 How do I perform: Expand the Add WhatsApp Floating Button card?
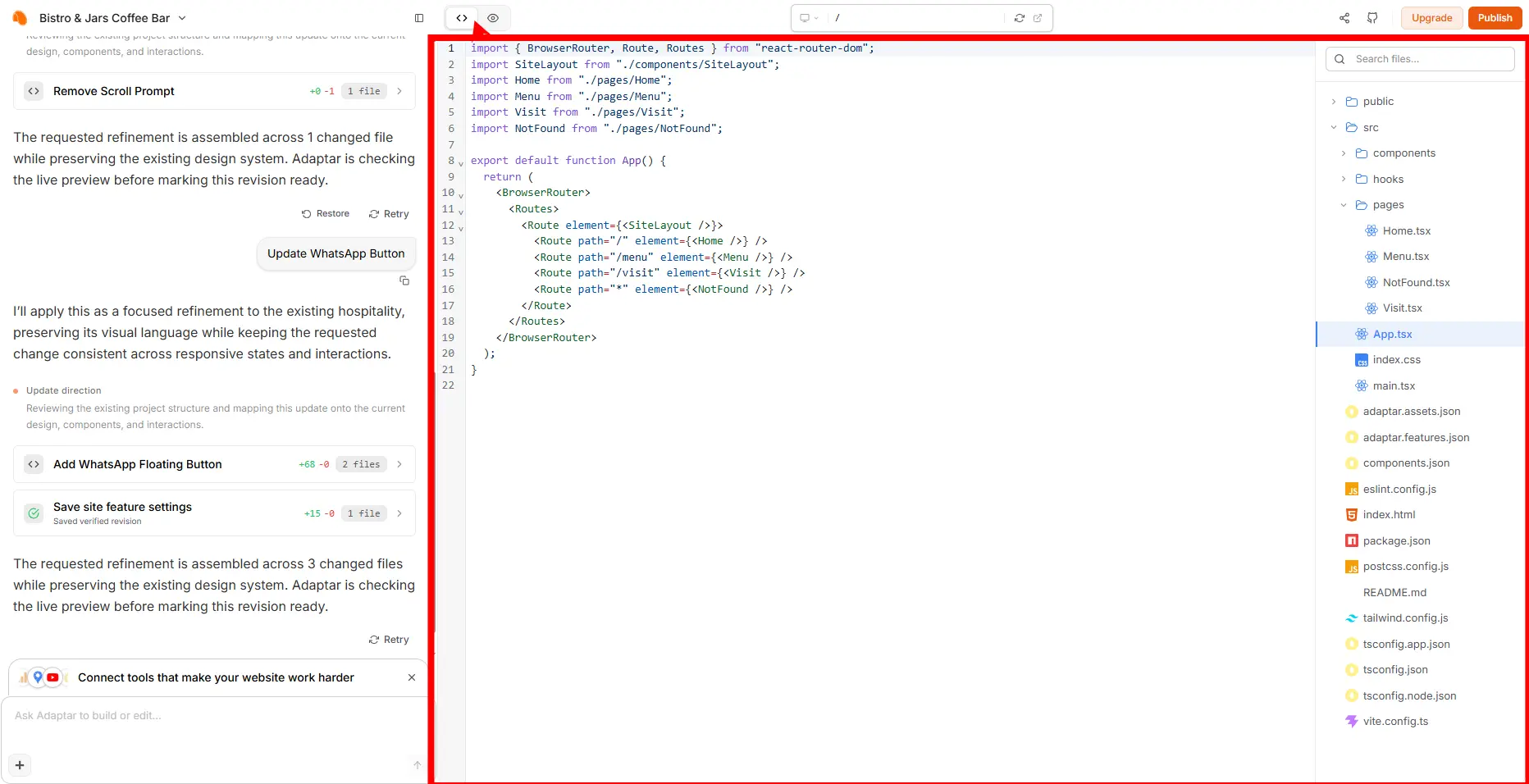214,464
